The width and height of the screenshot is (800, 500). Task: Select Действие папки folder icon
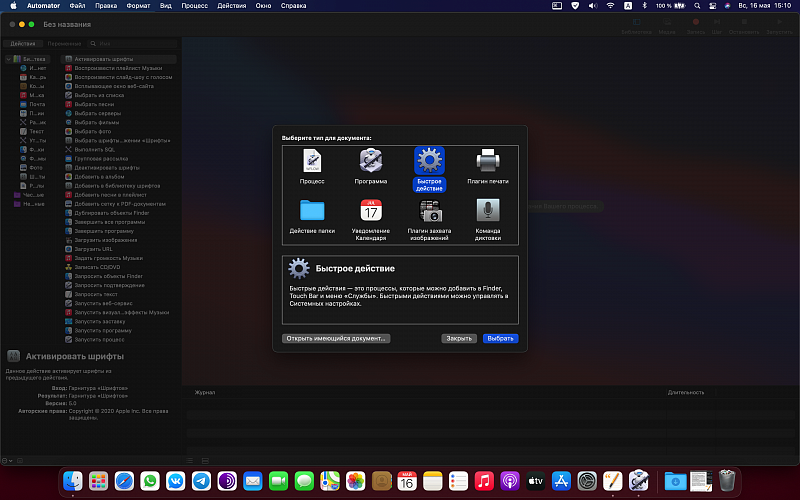(x=312, y=211)
